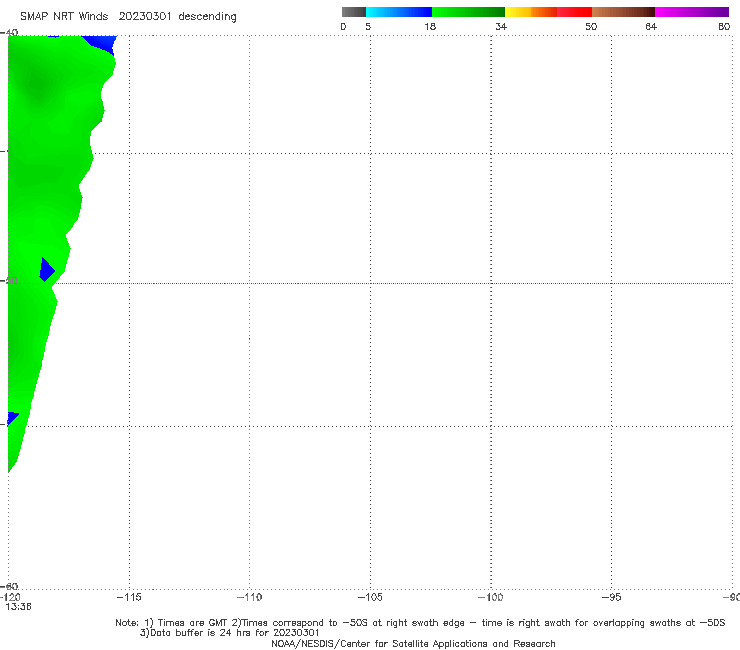This screenshot has width=740, height=650.
Task: Click the '-115' longitude axis label
Action: tap(129, 598)
